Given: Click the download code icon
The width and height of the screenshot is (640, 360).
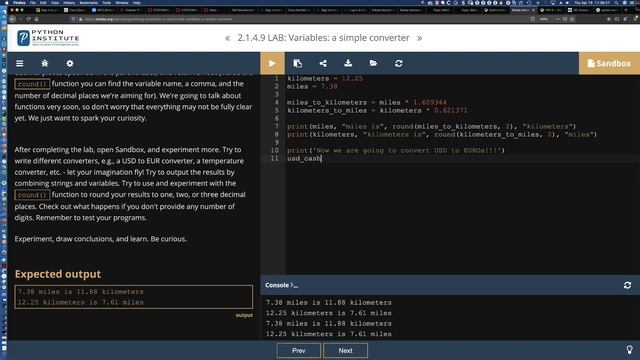Looking at the screenshot, I should click(348, 63).
